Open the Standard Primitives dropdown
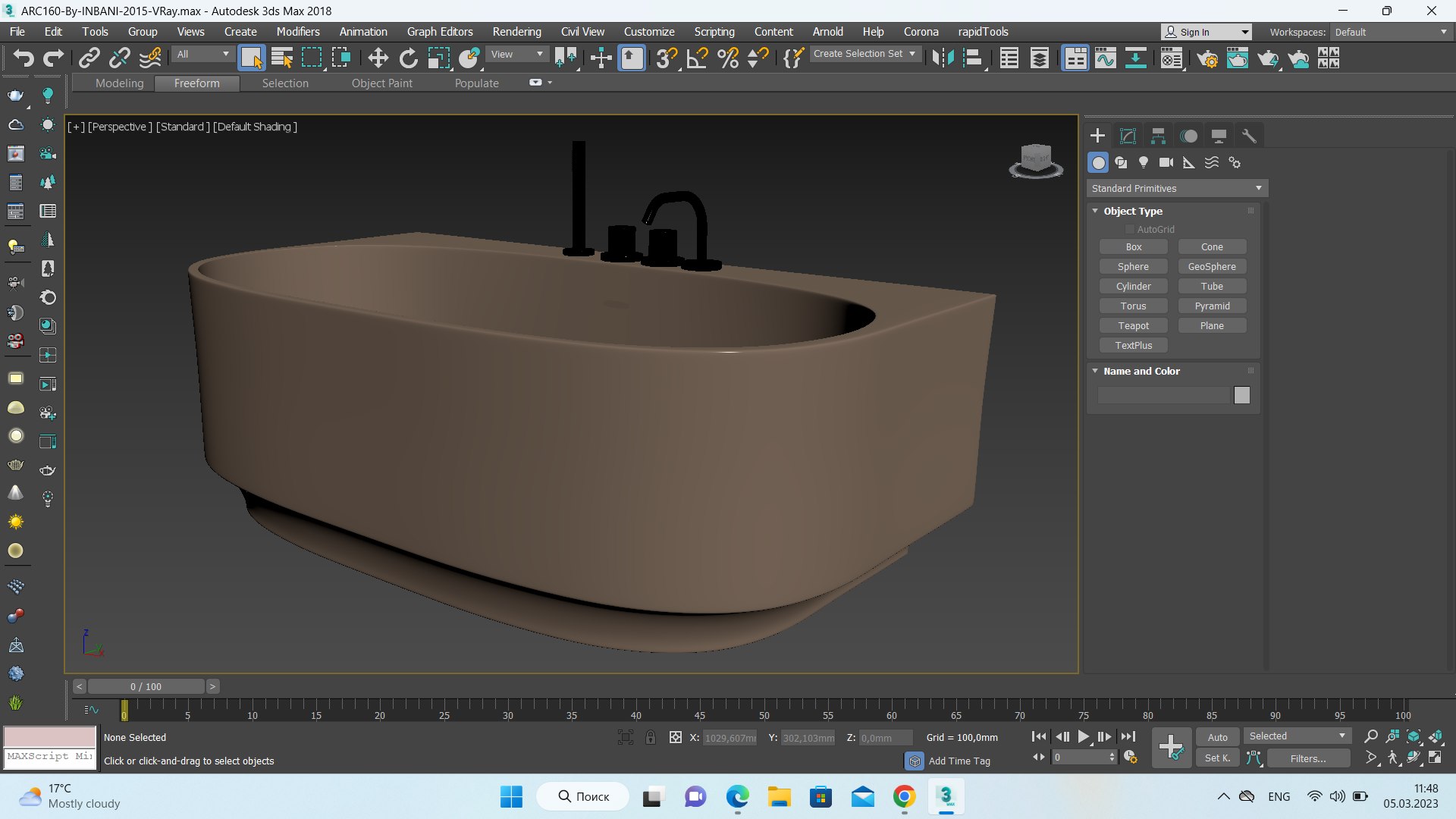The height and width of the screenshot is (819, 1456). pos(1176,188)
